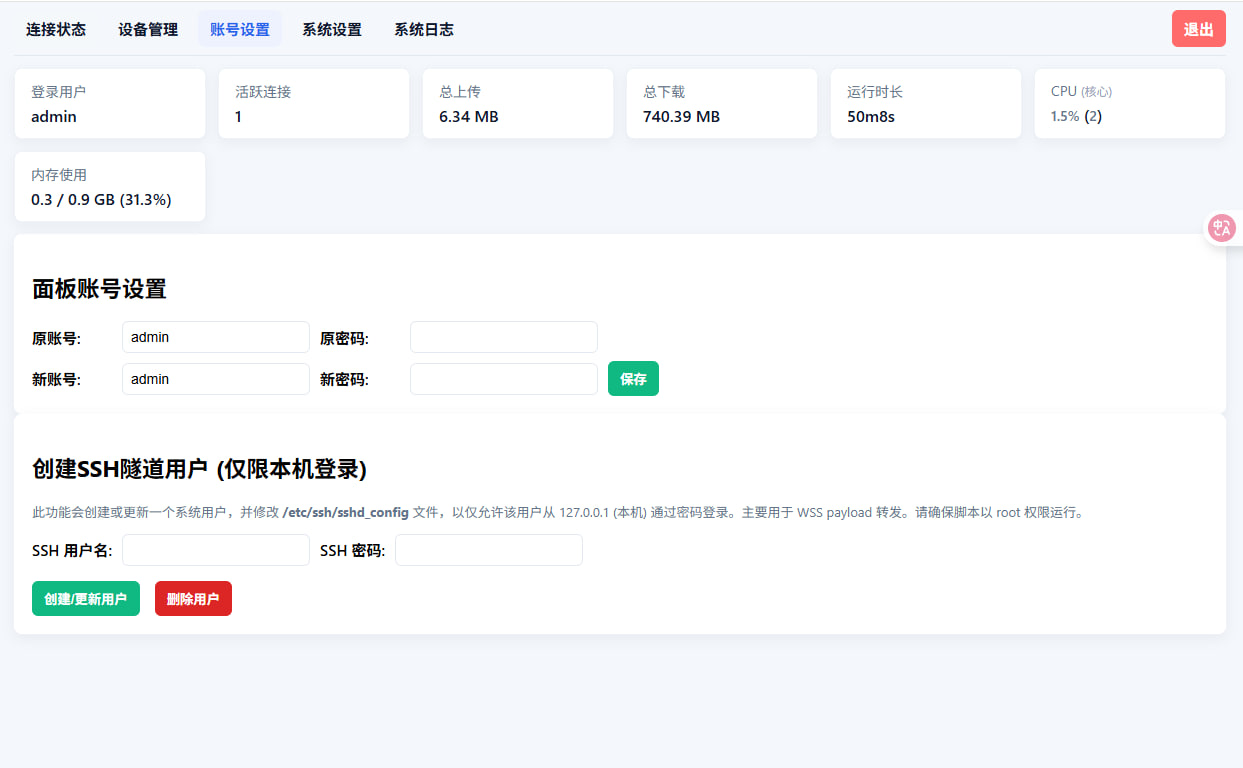Click the translate floating icon
The image size is (1243, 768).
1221,228
